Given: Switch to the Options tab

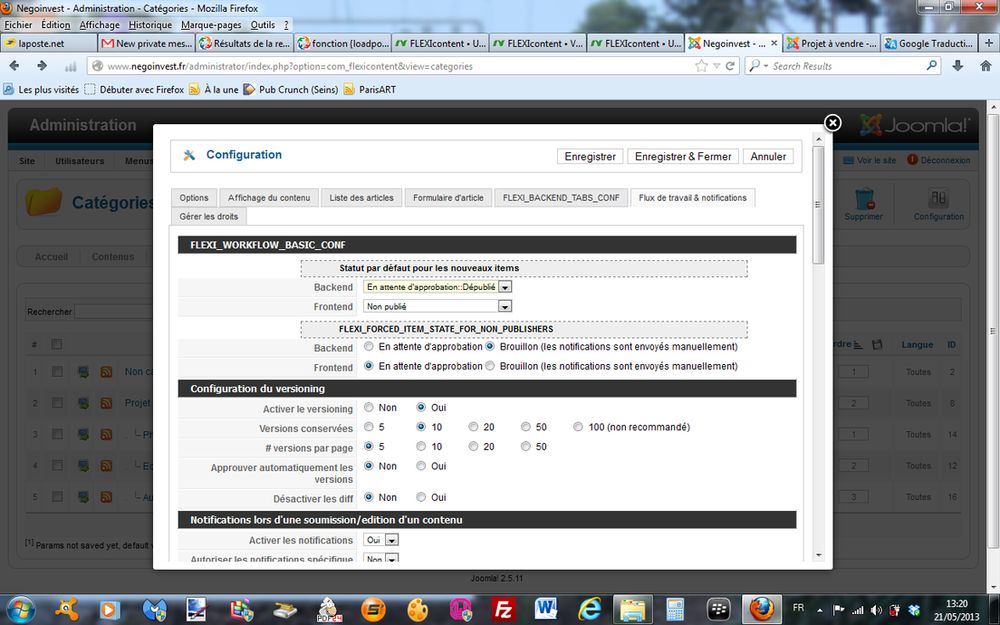Looking at the screenshot, I should [x=194, y=198].
